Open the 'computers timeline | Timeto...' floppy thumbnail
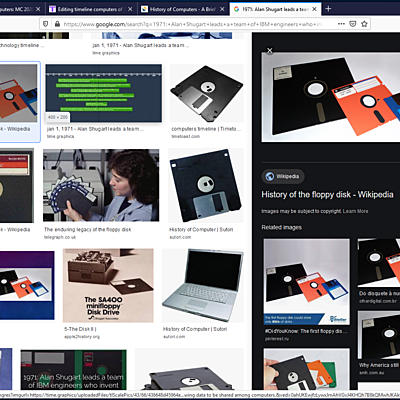This screenshot has width=400, height=400. click(207, 93)
